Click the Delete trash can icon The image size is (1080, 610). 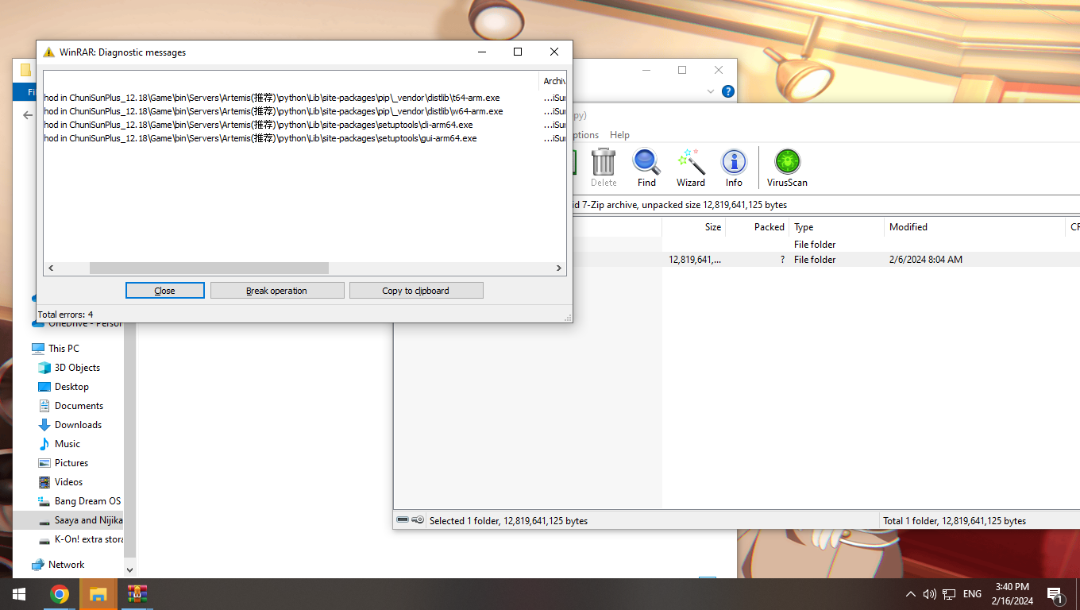tap(603, 167)
